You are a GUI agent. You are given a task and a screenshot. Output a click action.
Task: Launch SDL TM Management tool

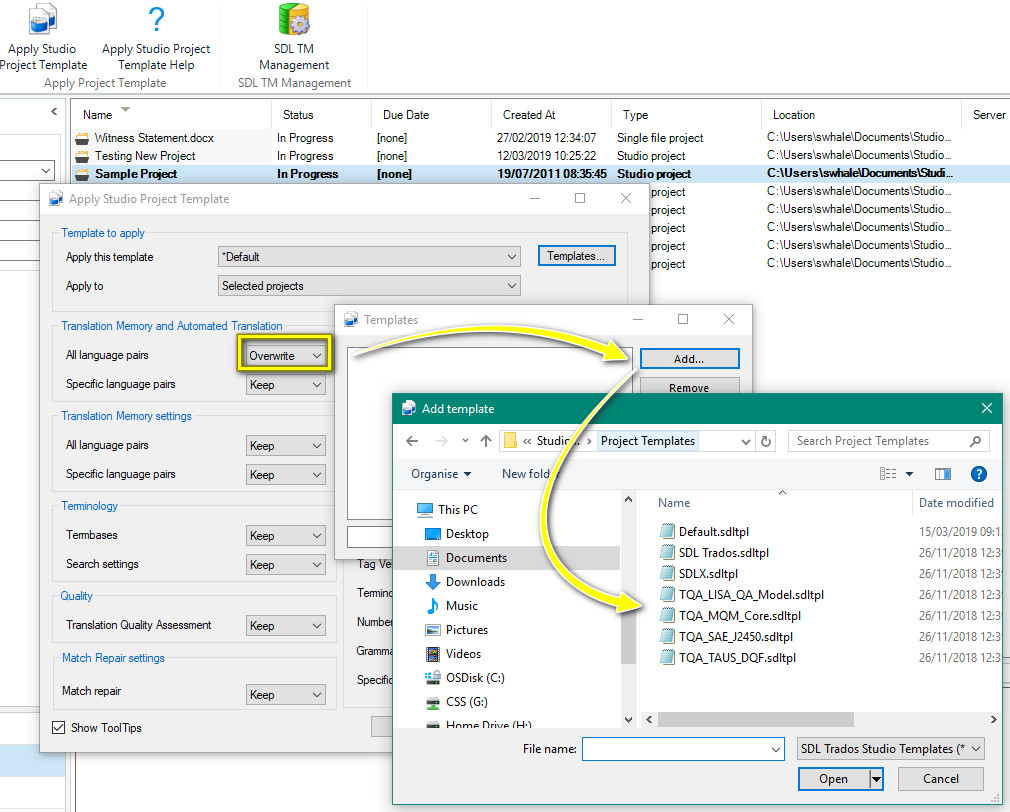point(294,22)
